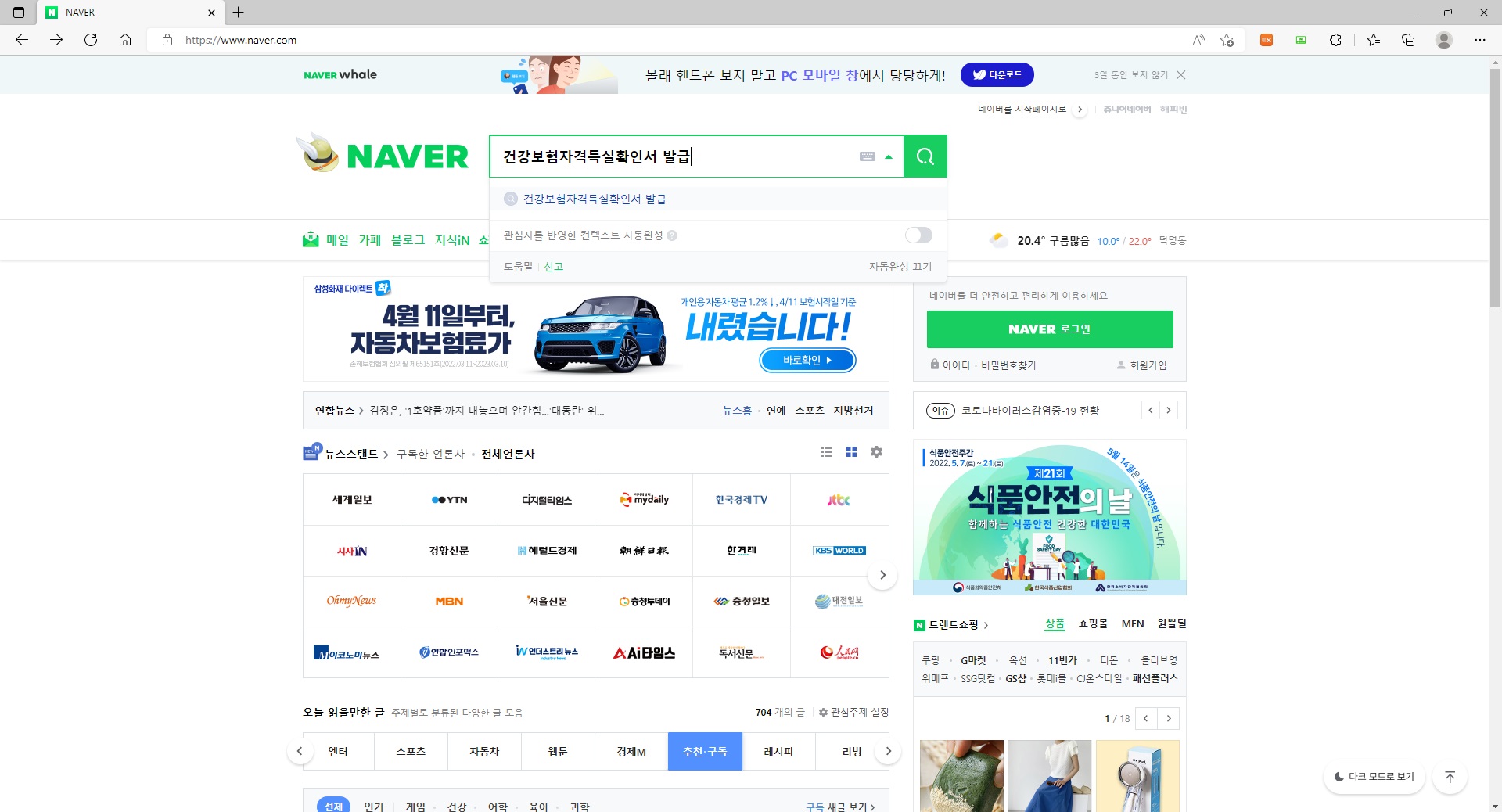Open the on-screen keyboard icon in search box
The width and height of the screenshot is (1502, 812).
(867, 156)
